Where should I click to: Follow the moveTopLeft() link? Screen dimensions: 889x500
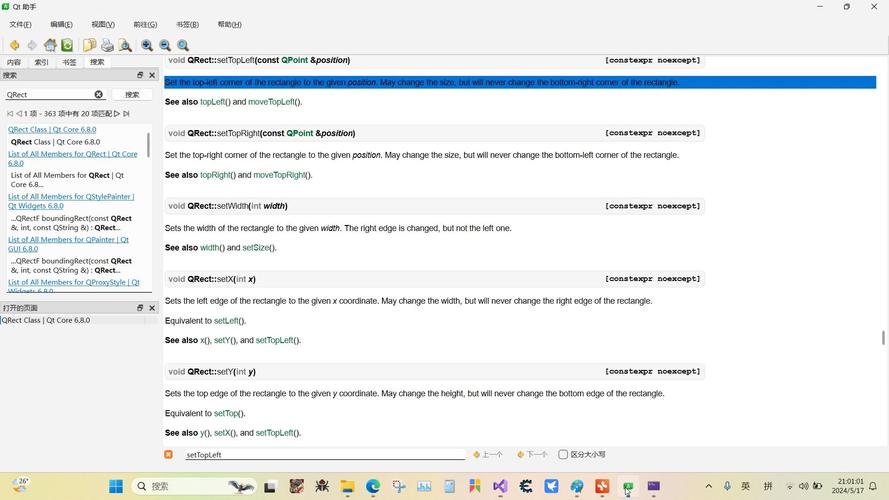pyautogui.click(x=274, y=102)
